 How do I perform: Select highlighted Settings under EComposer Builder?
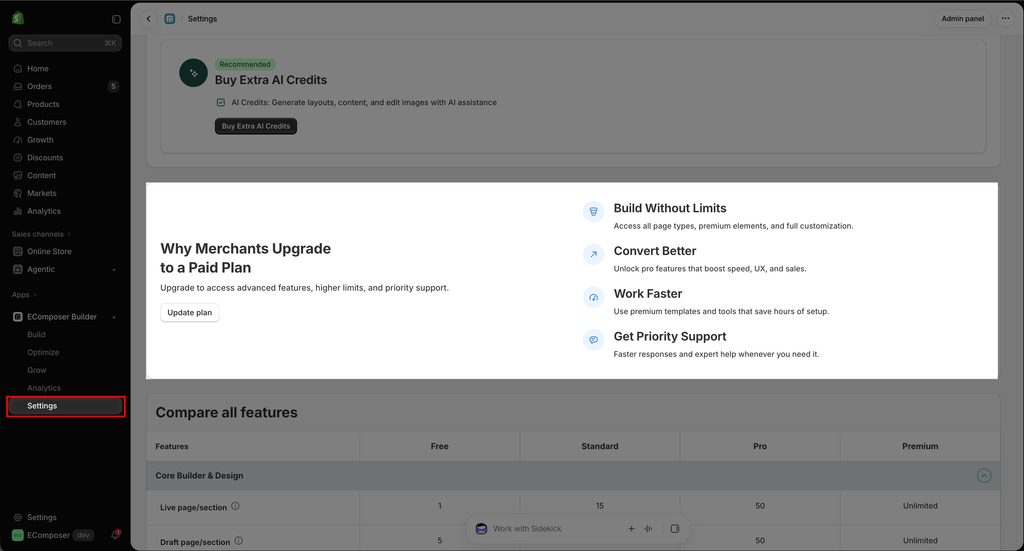click(65, 406)
